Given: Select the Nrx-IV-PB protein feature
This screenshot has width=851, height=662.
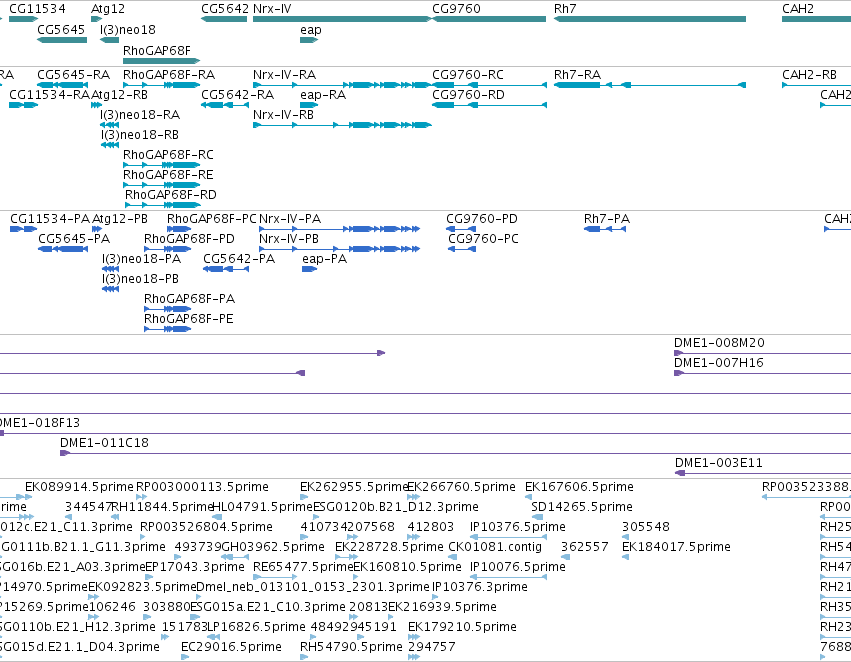Looking at the screenshot, I should (x=340, y=249).
